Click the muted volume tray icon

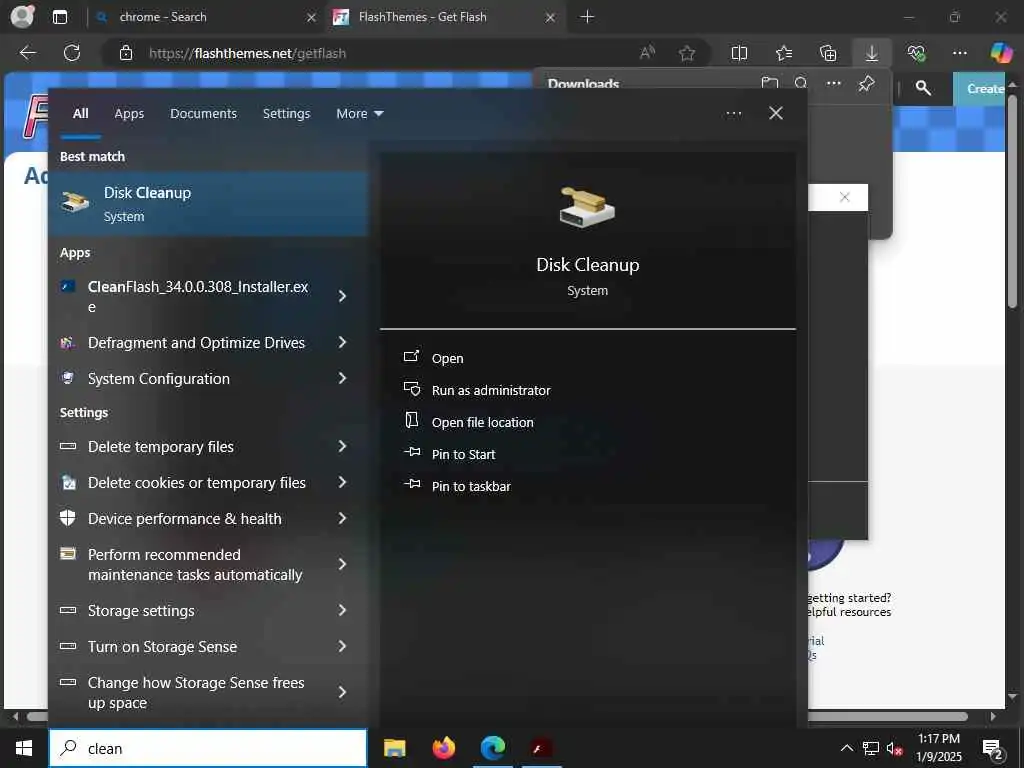click(894, 748)
